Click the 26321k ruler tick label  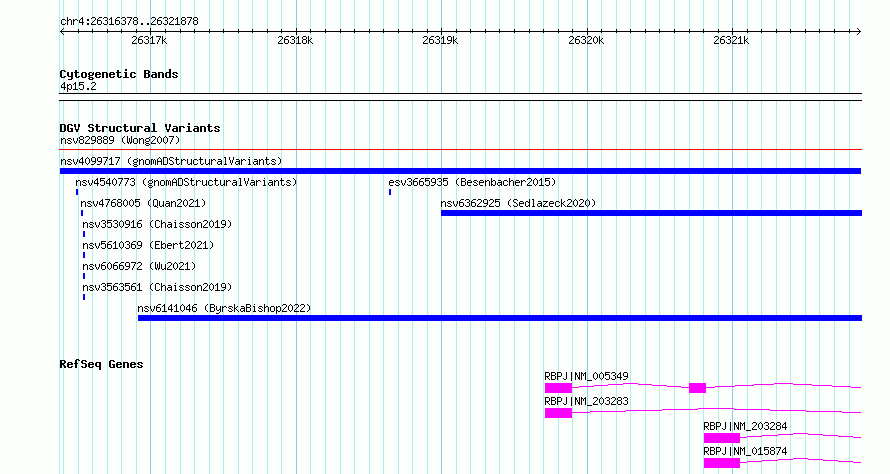coord(731,40)
